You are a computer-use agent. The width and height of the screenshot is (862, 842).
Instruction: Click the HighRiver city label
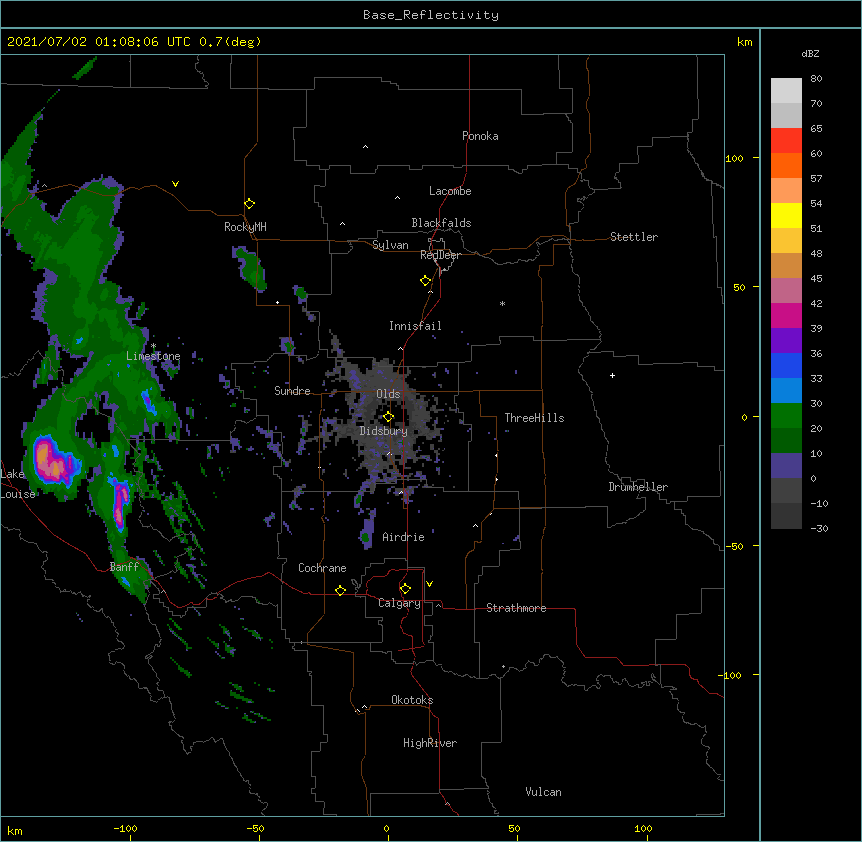click(430, 743)
